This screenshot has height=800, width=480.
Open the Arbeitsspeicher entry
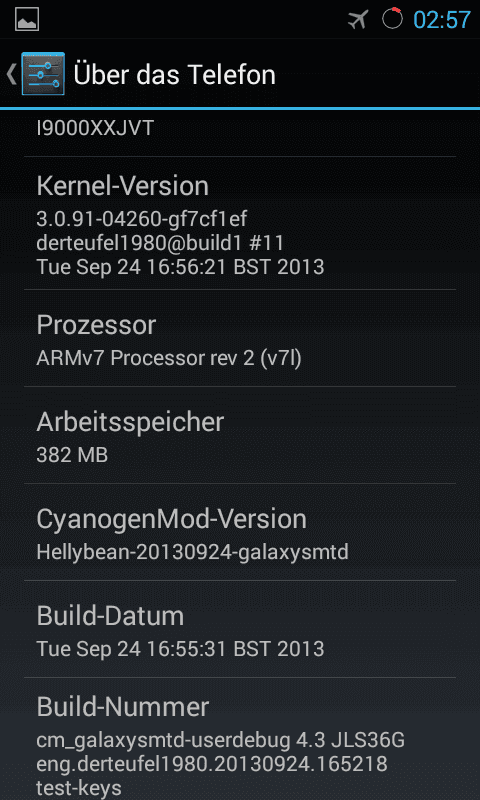pos(240,435)
